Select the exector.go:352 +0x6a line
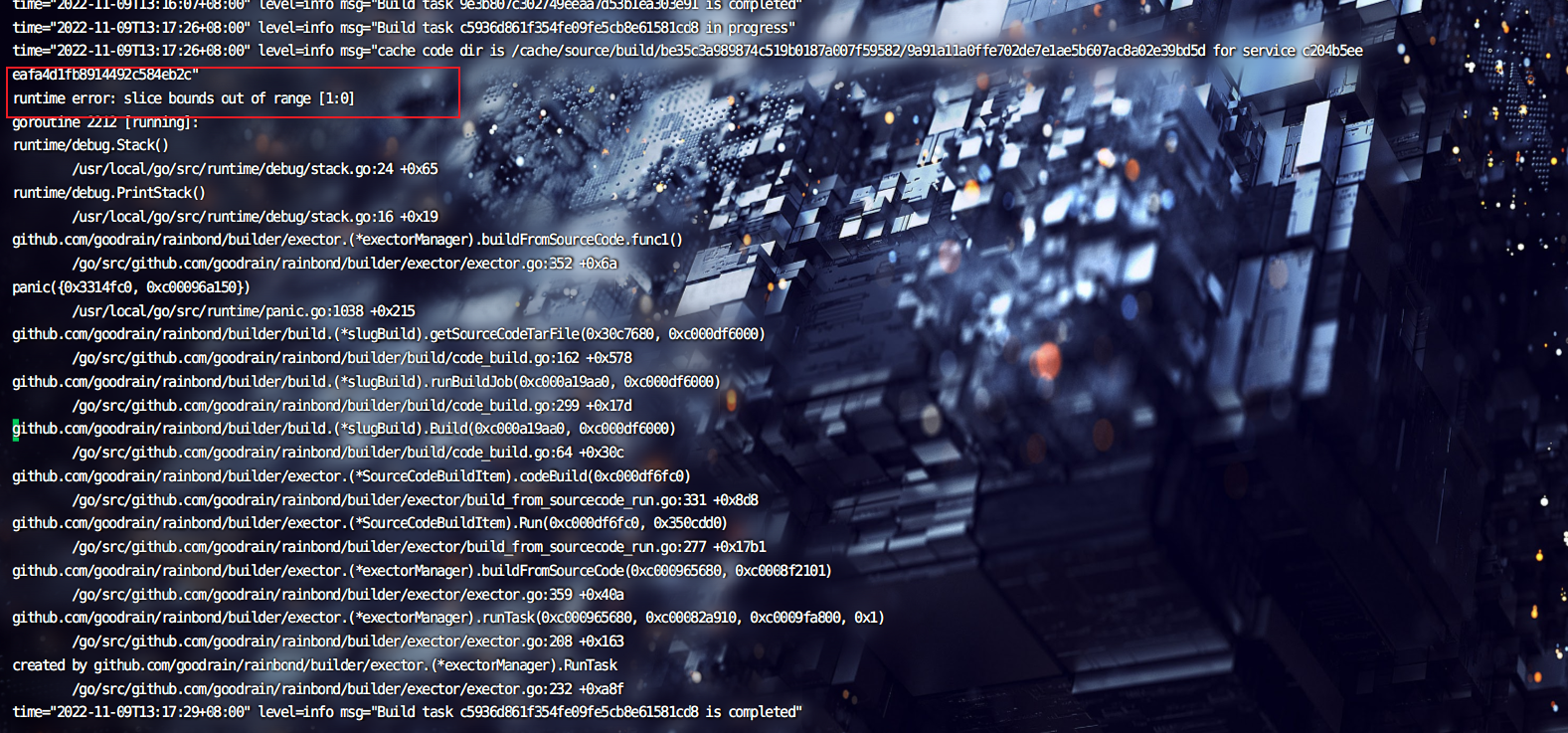 344,264
